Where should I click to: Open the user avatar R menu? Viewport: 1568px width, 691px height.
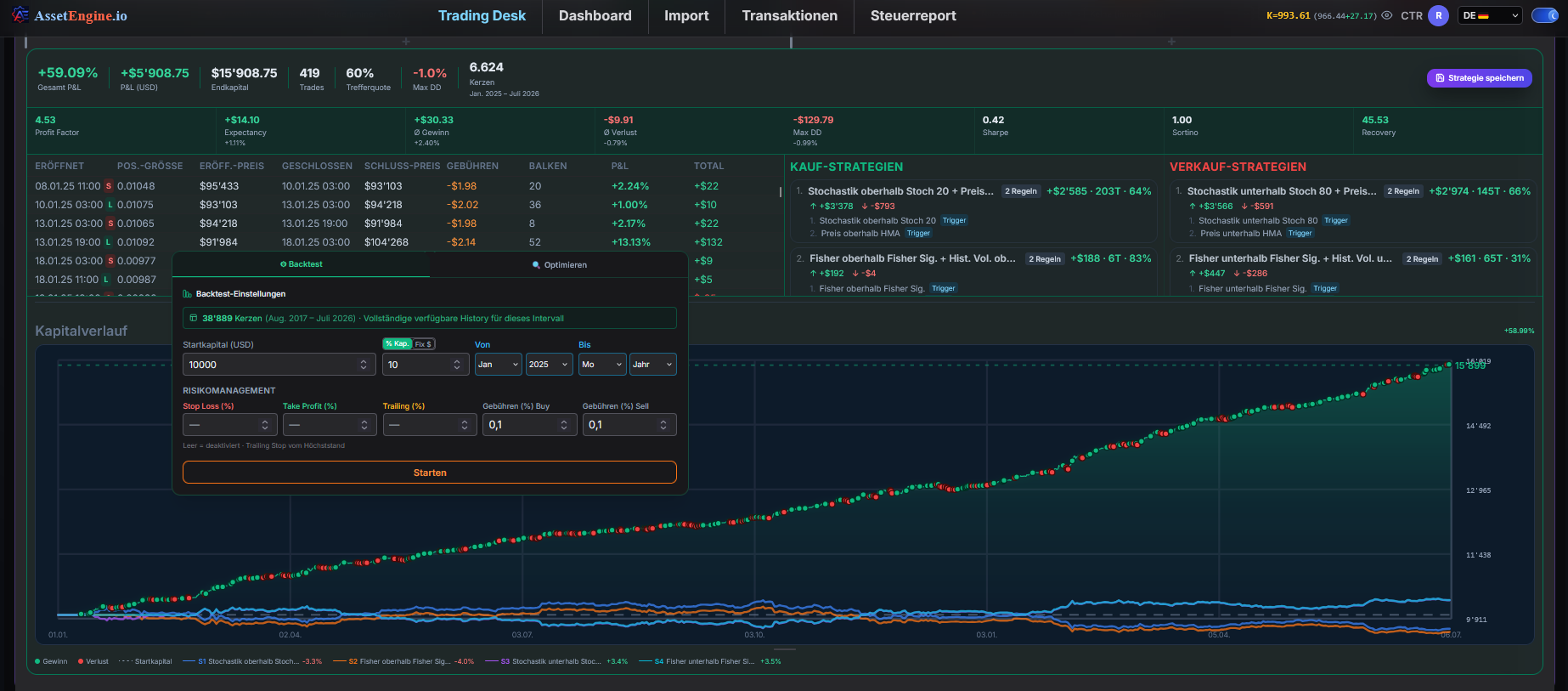click(x=1438, y=15)
